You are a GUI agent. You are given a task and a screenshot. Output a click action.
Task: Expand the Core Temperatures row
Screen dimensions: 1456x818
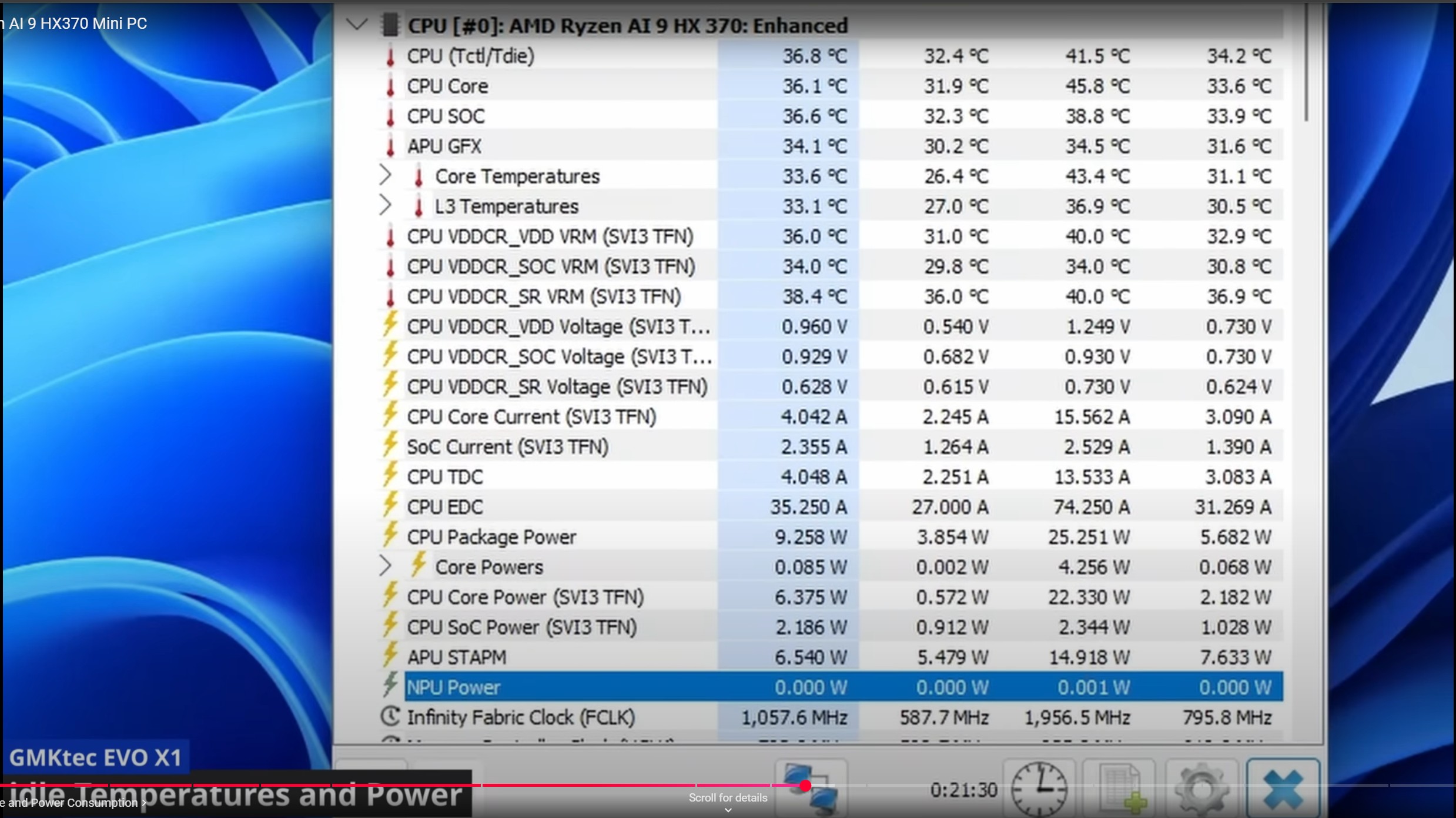[385, 175]
